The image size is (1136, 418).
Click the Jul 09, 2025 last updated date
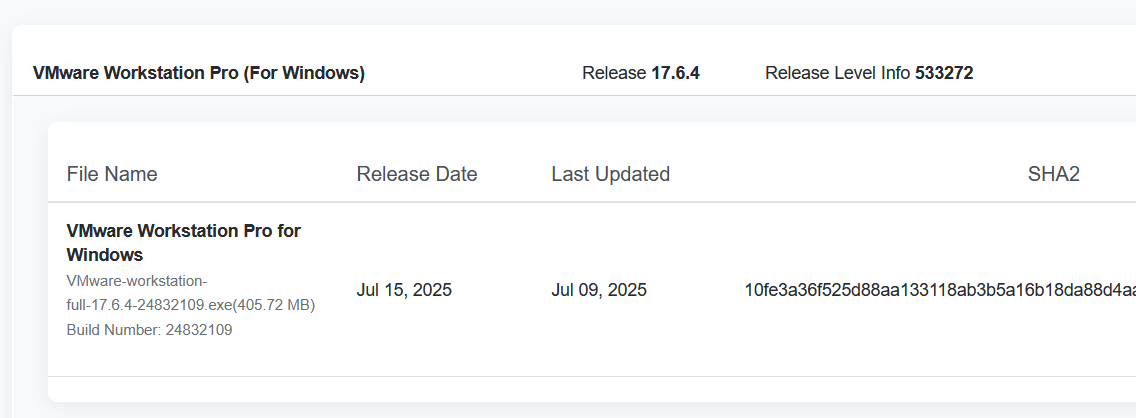click(599, 291)
